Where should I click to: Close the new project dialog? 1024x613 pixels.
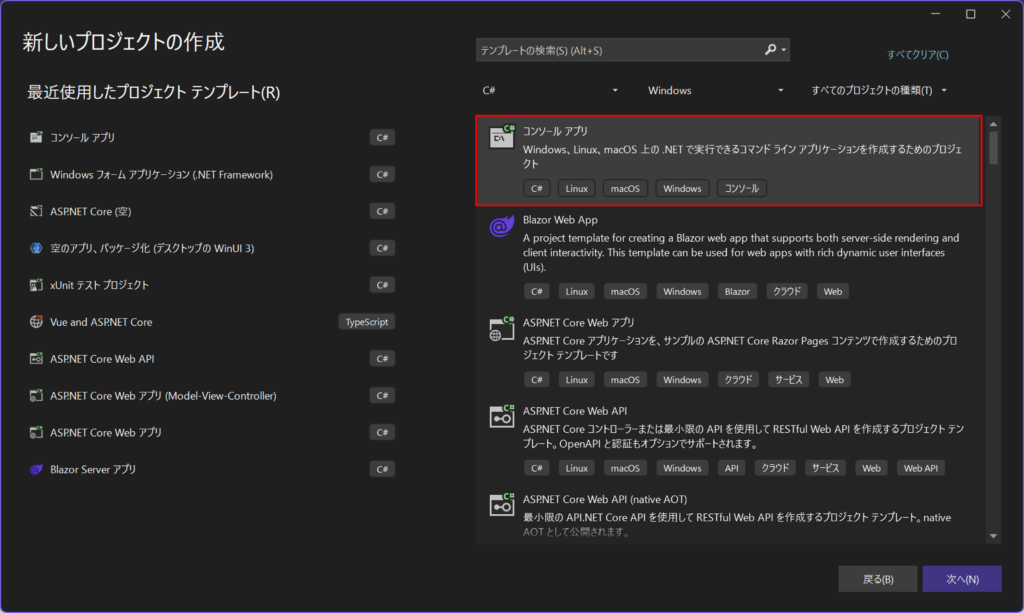[x=1006, y=14]
